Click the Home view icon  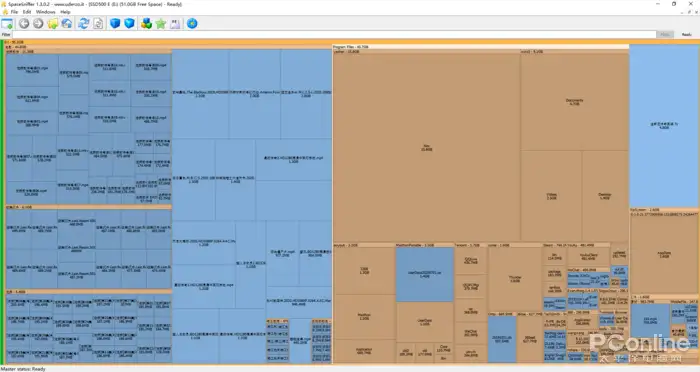click(67, 24)
